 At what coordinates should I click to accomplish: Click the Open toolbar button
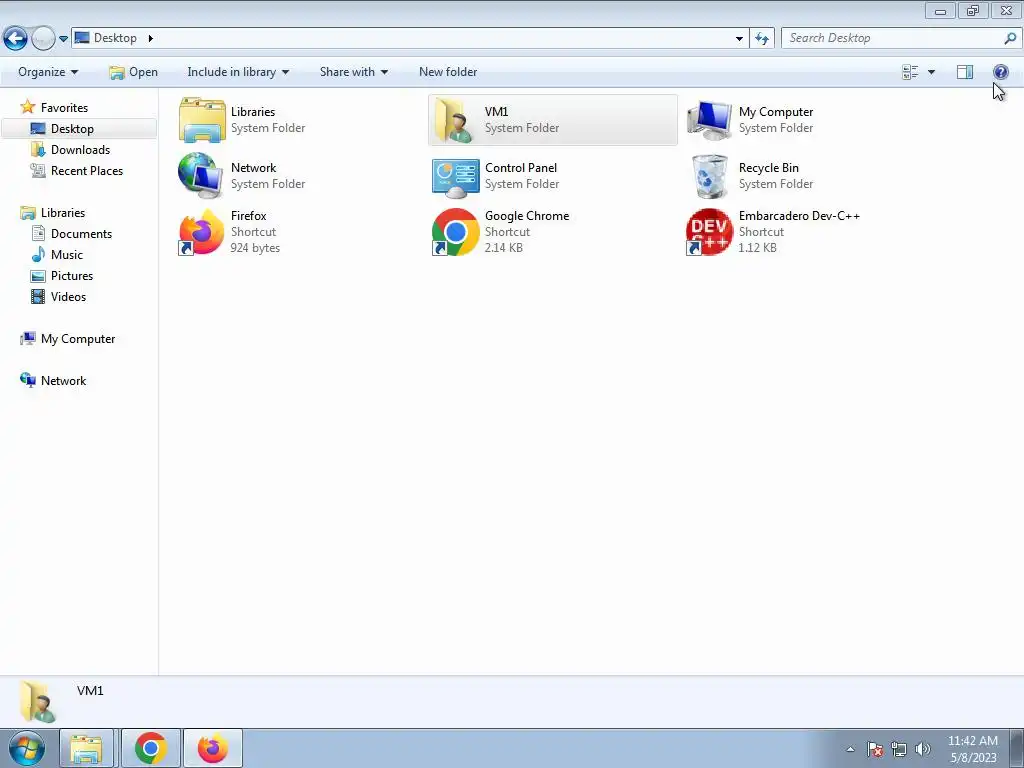coord(133,72)
